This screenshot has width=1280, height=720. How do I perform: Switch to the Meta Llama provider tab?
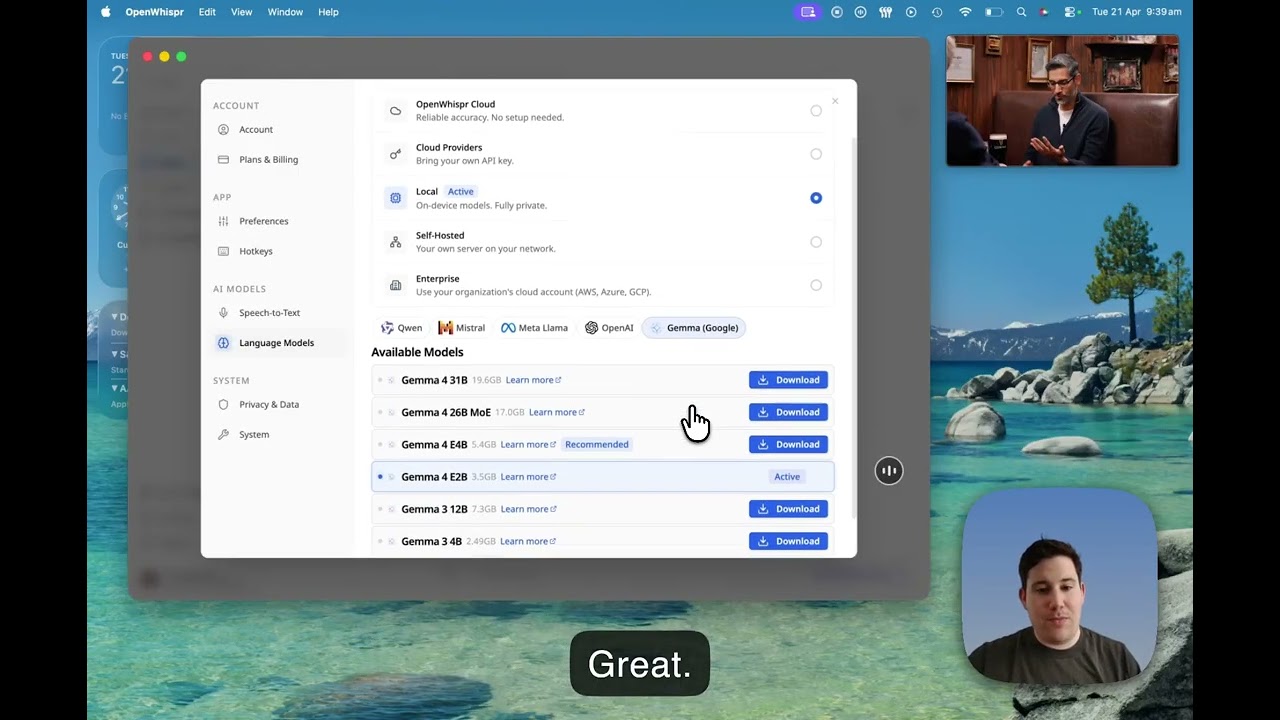(x=534, y=328)
